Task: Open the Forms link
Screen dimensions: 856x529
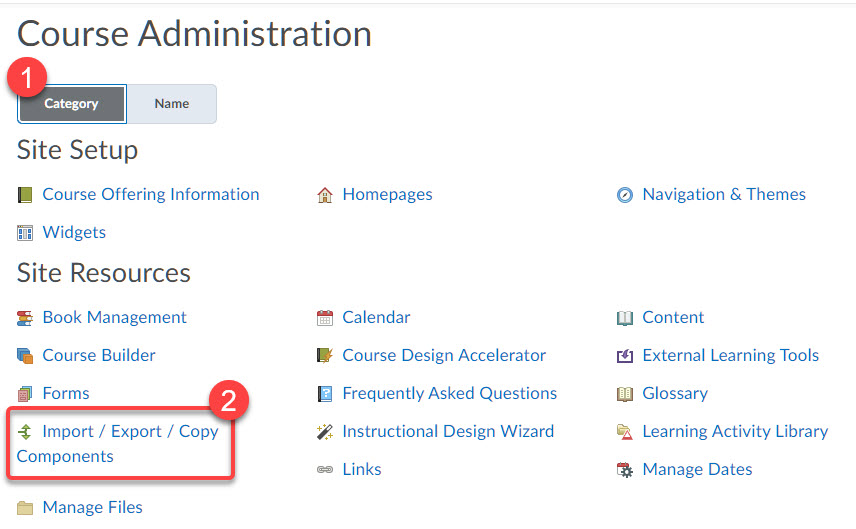Action: tap(66, 393)
